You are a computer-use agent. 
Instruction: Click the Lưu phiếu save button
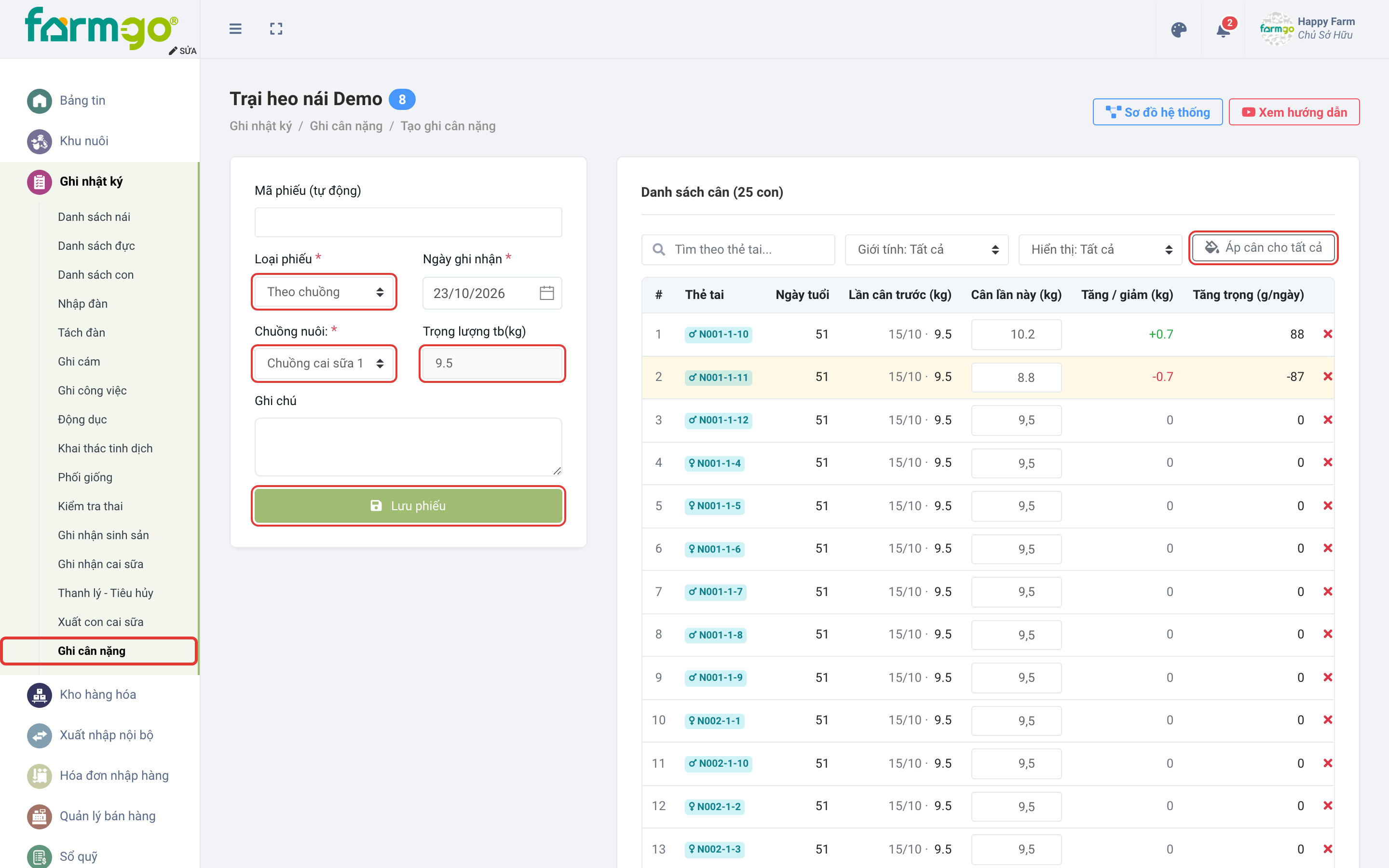[x=408, y=506]
